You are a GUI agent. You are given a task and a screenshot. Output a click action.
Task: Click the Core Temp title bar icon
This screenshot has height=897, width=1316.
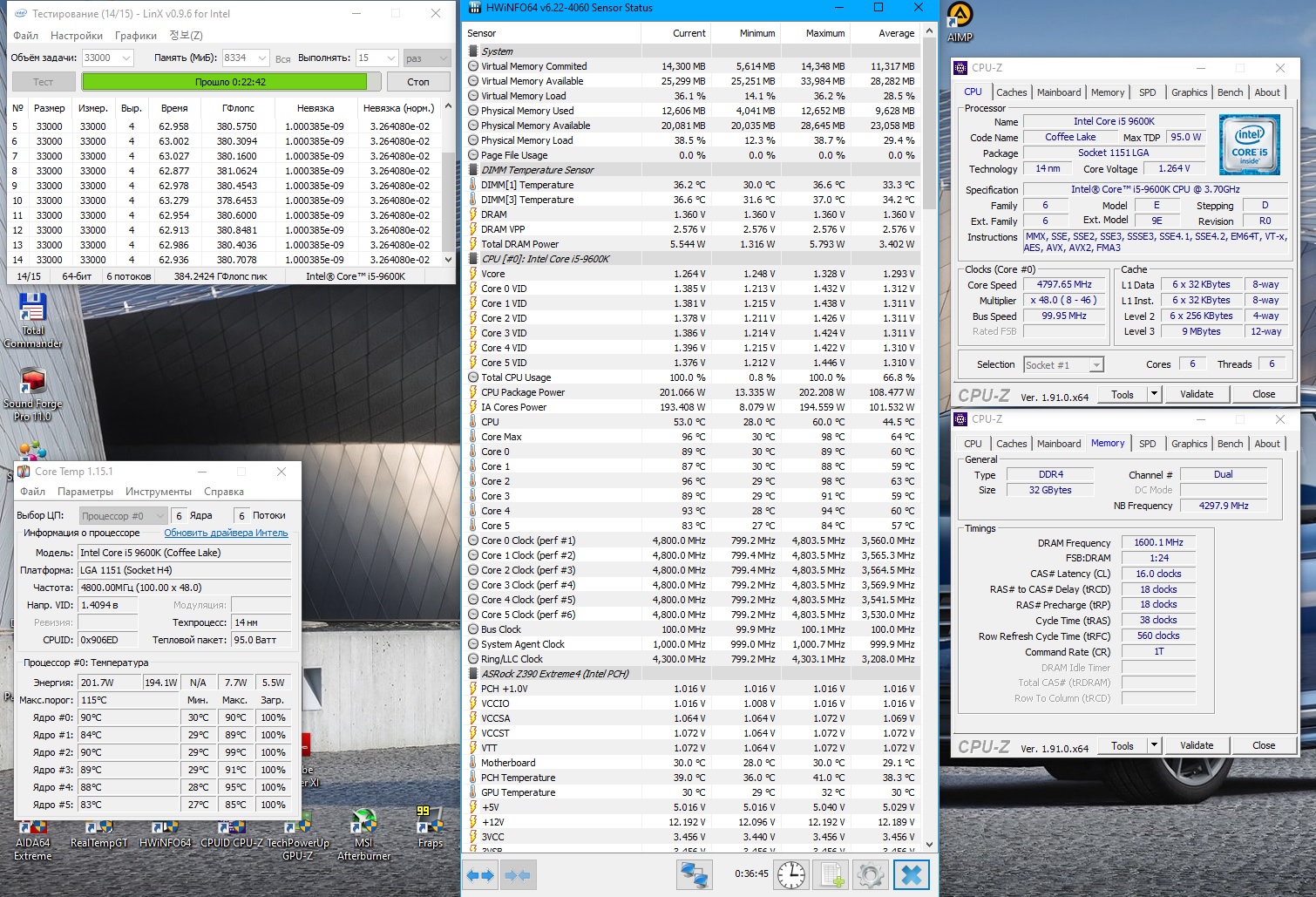click(x=24, y=472)
